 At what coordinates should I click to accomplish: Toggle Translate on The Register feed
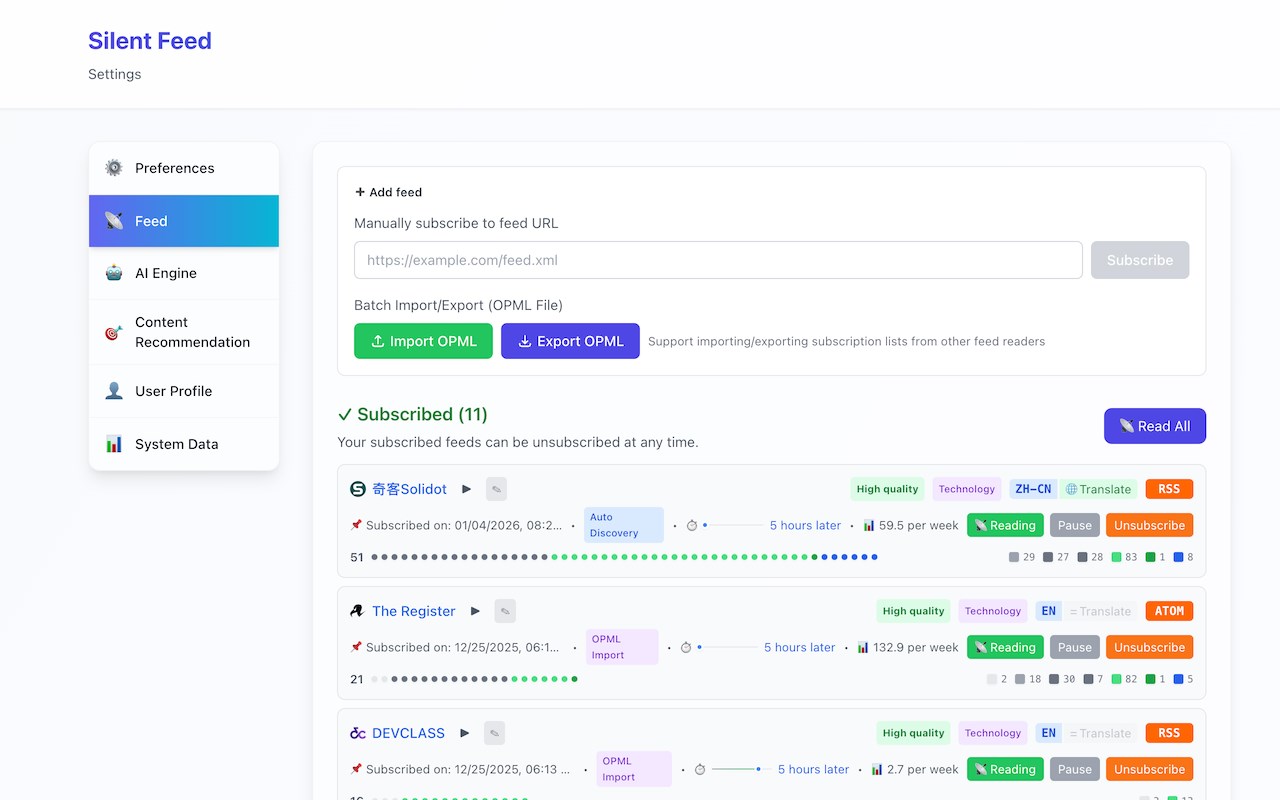click(1099, 611)
